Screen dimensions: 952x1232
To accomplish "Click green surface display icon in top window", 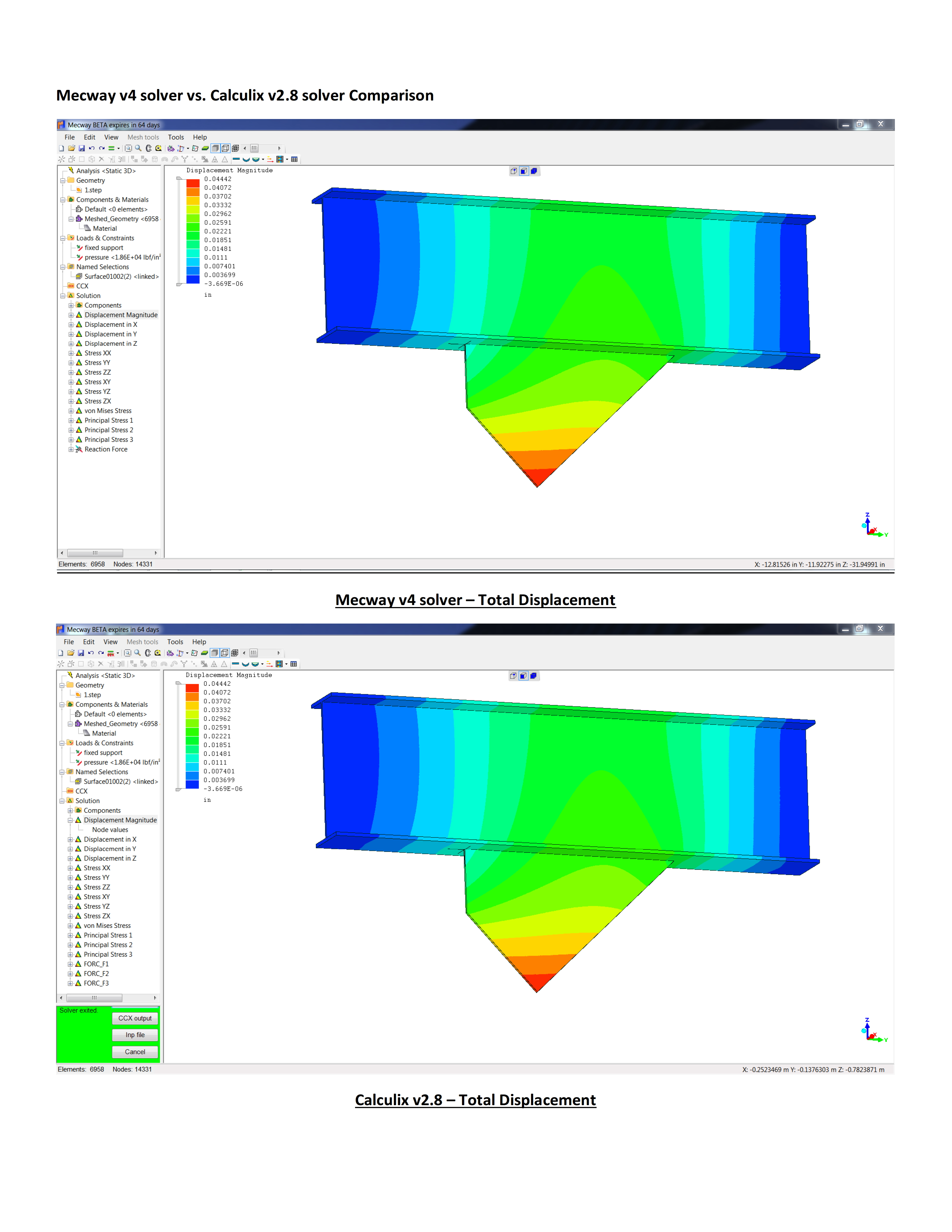I will tap(205, 148).
